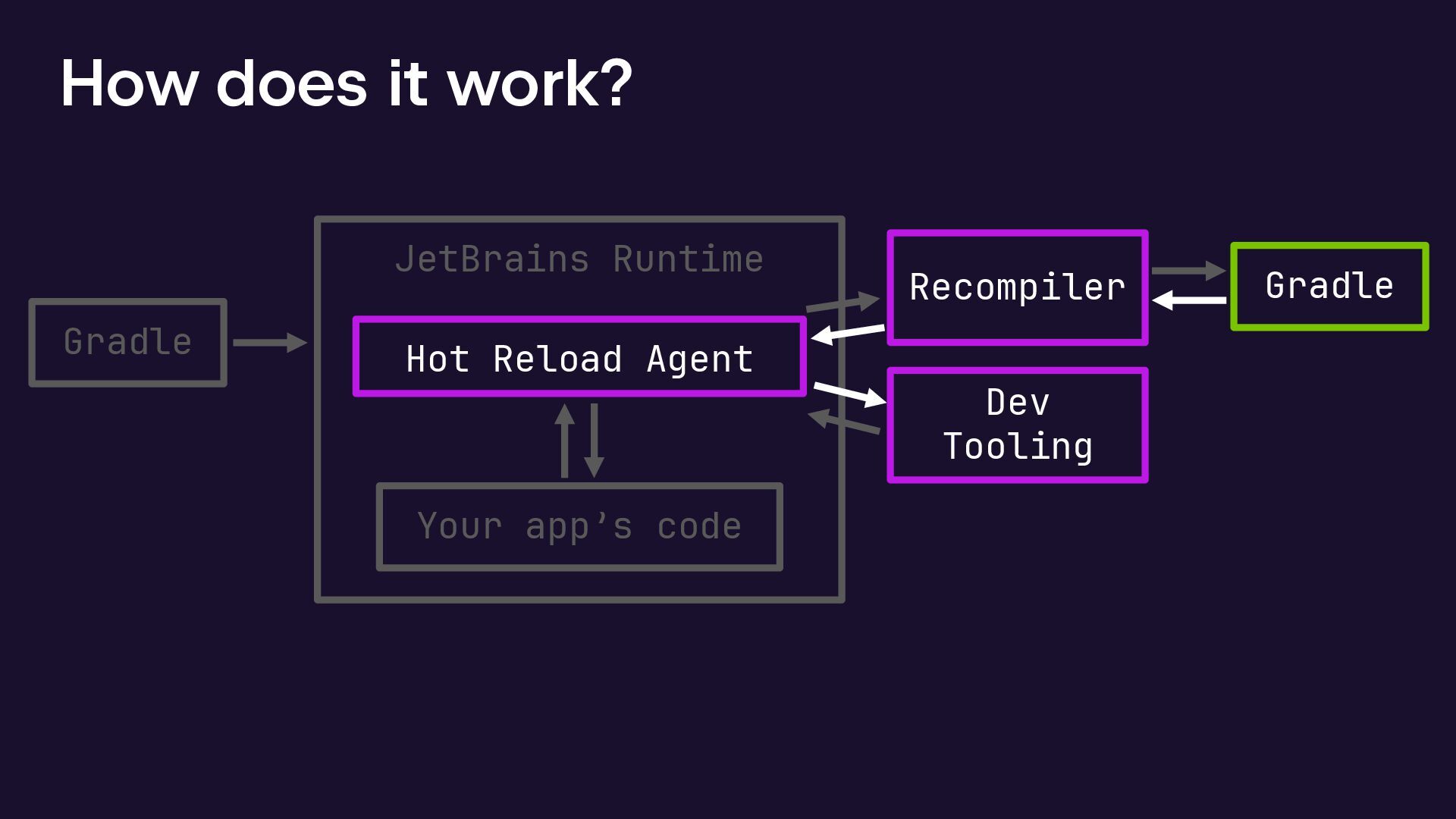1456x819 pixels.
Task: Click the JetBrains Runtime label
Action: pos(579,259)
